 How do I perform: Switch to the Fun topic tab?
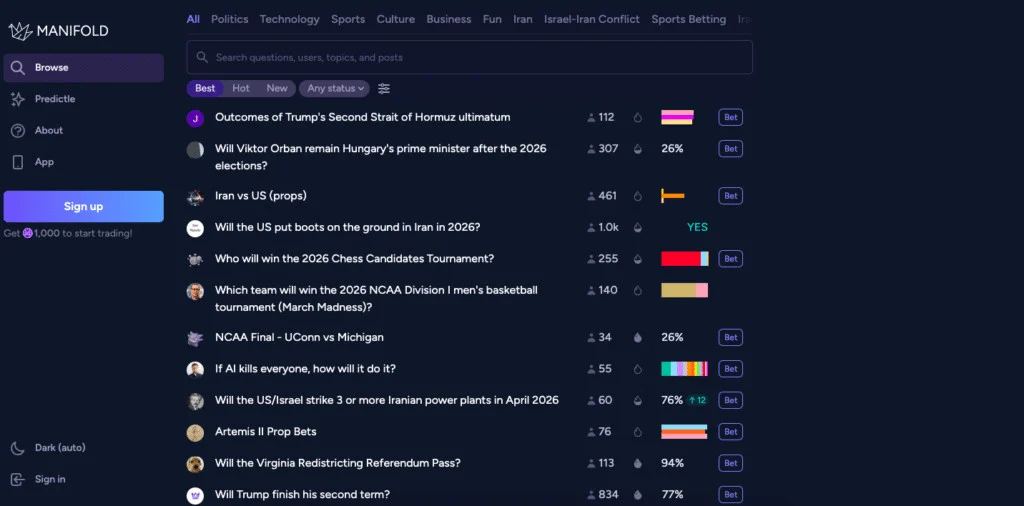pyautogui.click(x=492, y=20)
